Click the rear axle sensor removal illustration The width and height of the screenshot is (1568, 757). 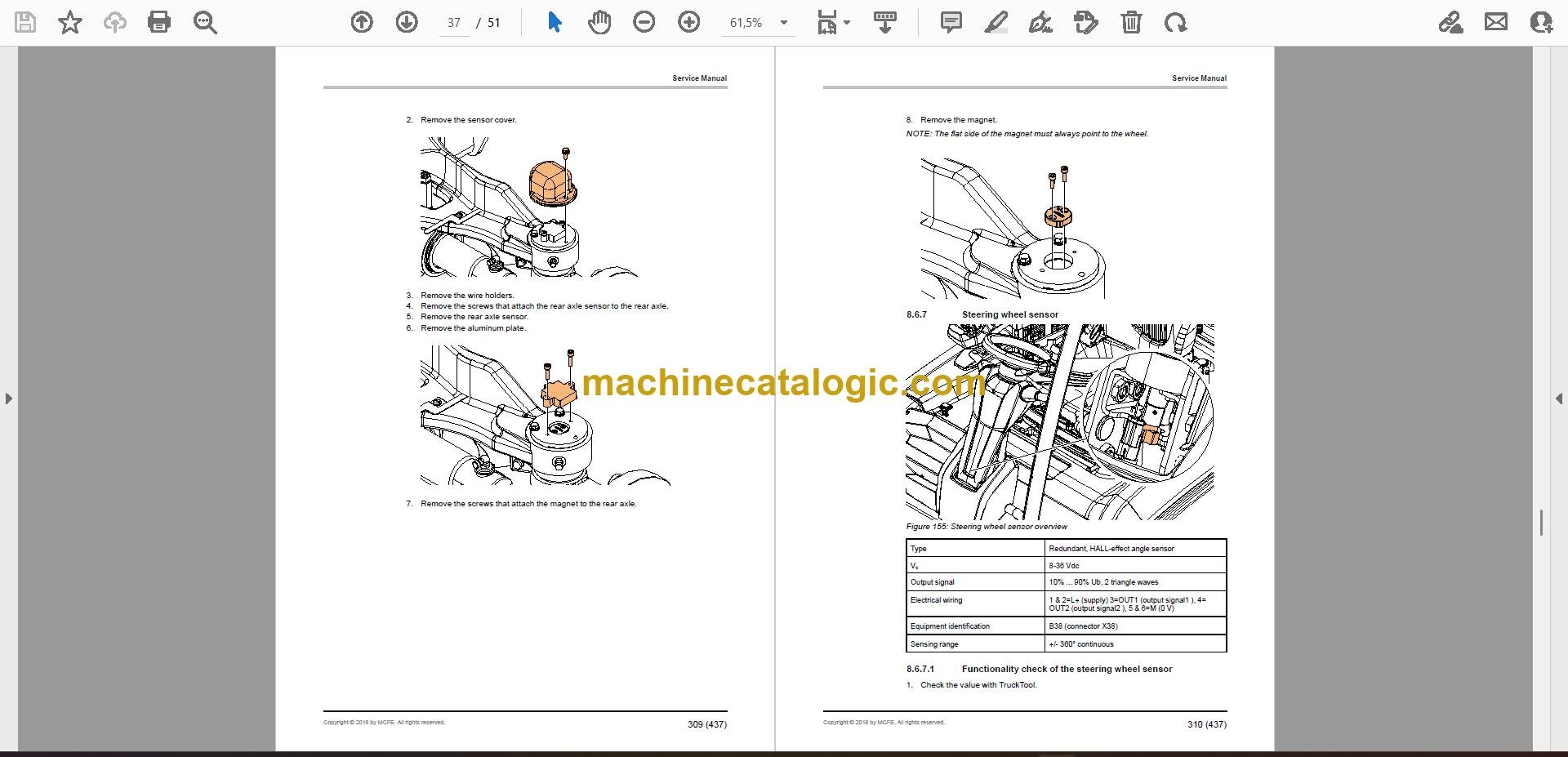pyautogui.click(x=545, y=416)
